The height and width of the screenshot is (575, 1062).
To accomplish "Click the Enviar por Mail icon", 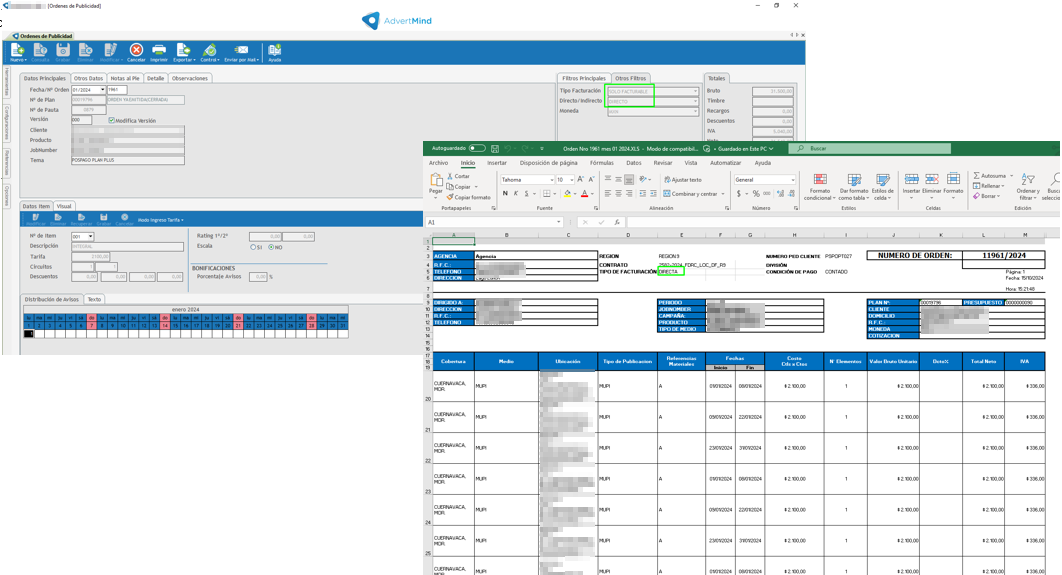I will [241, 51].
